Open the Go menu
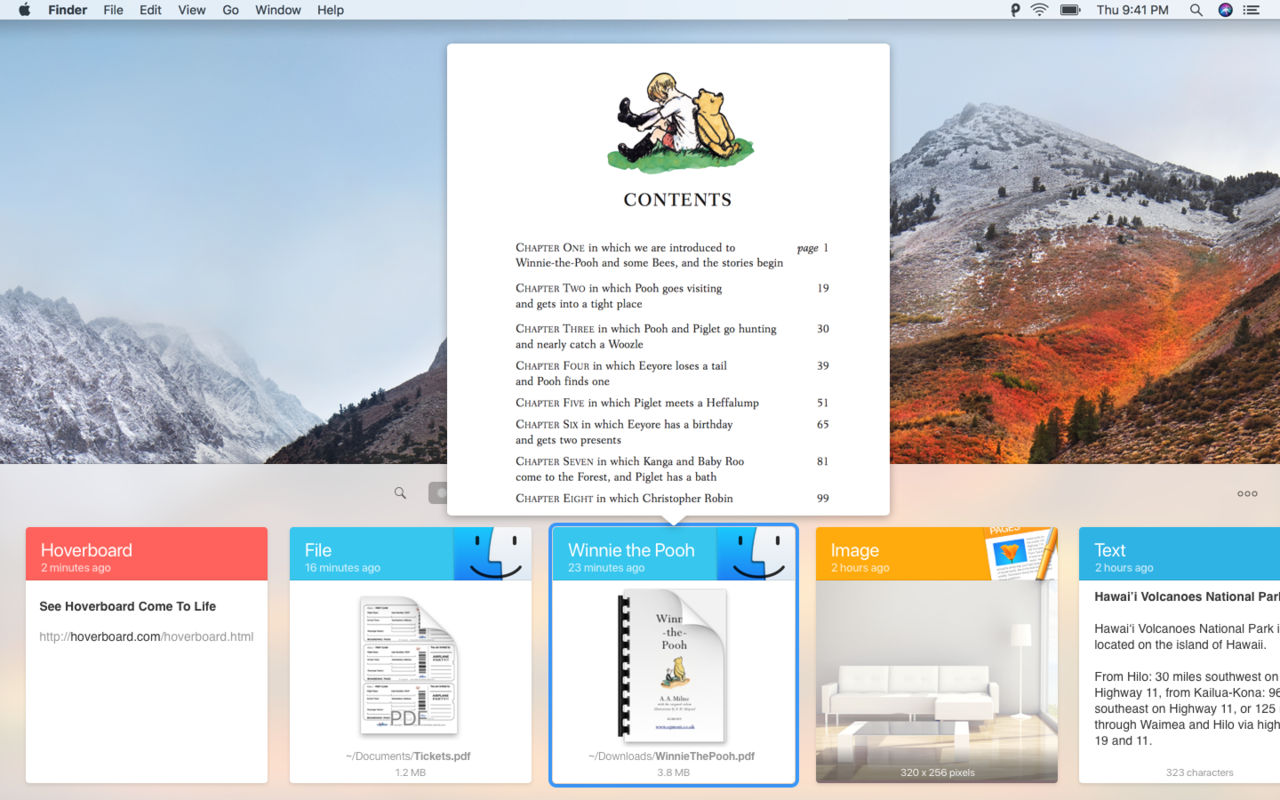Viewport: 1280px width, 800px height. click(231, 10)
